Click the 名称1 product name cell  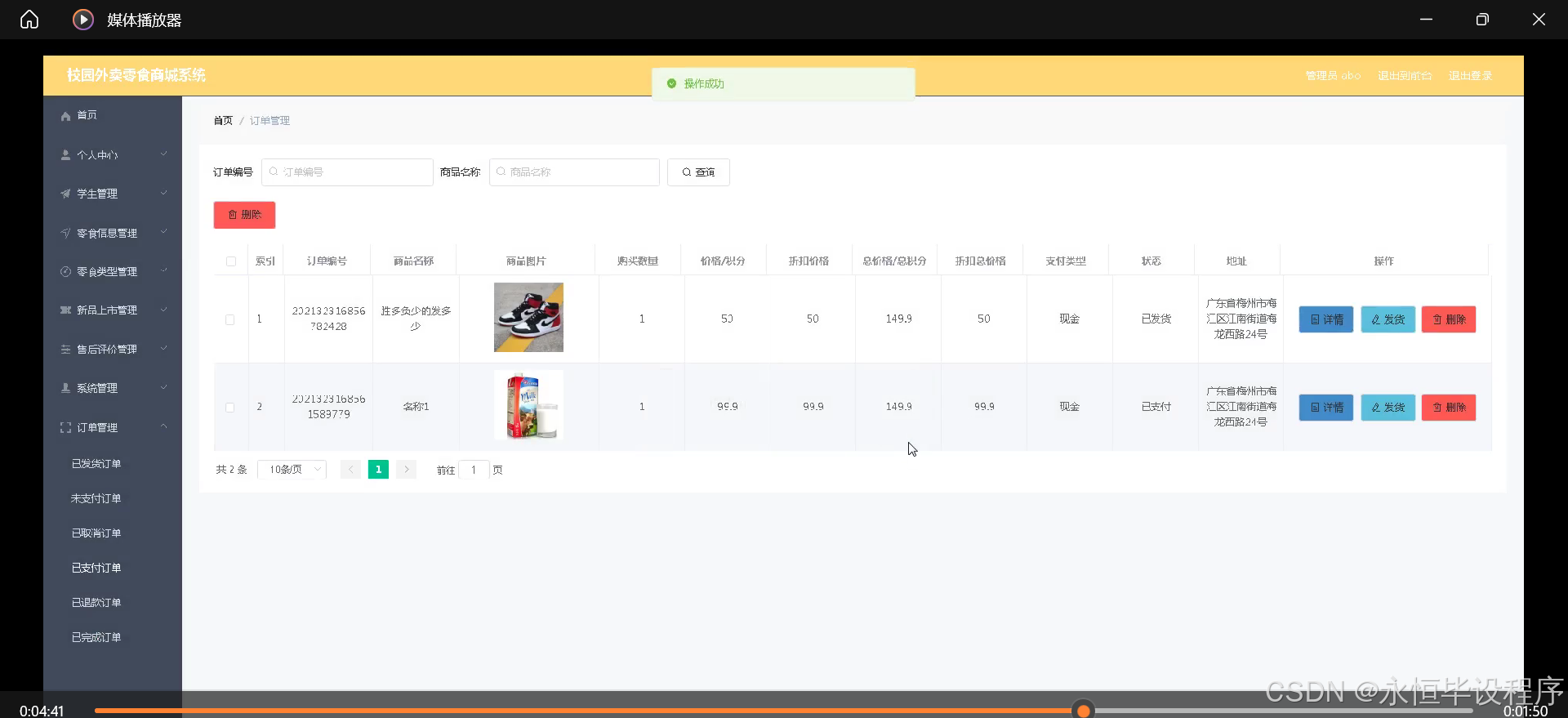[x=416, y=407]
